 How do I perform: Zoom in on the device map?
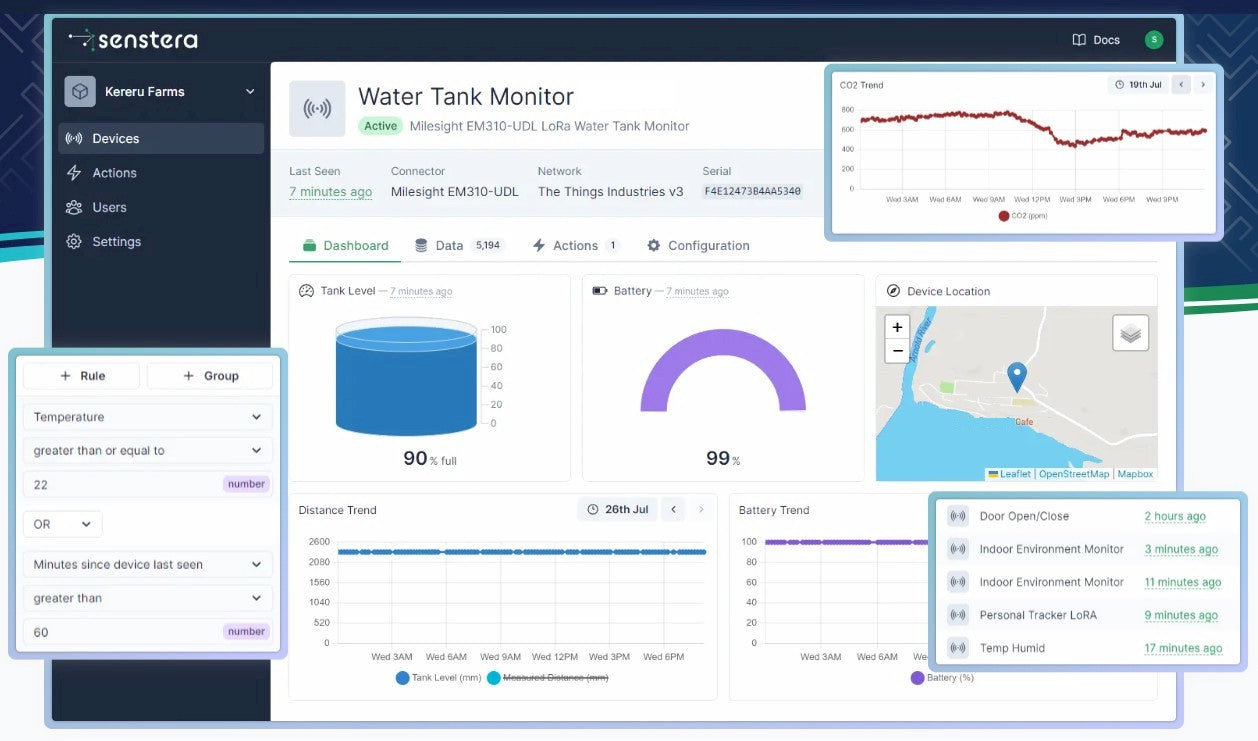coord(897,327)
